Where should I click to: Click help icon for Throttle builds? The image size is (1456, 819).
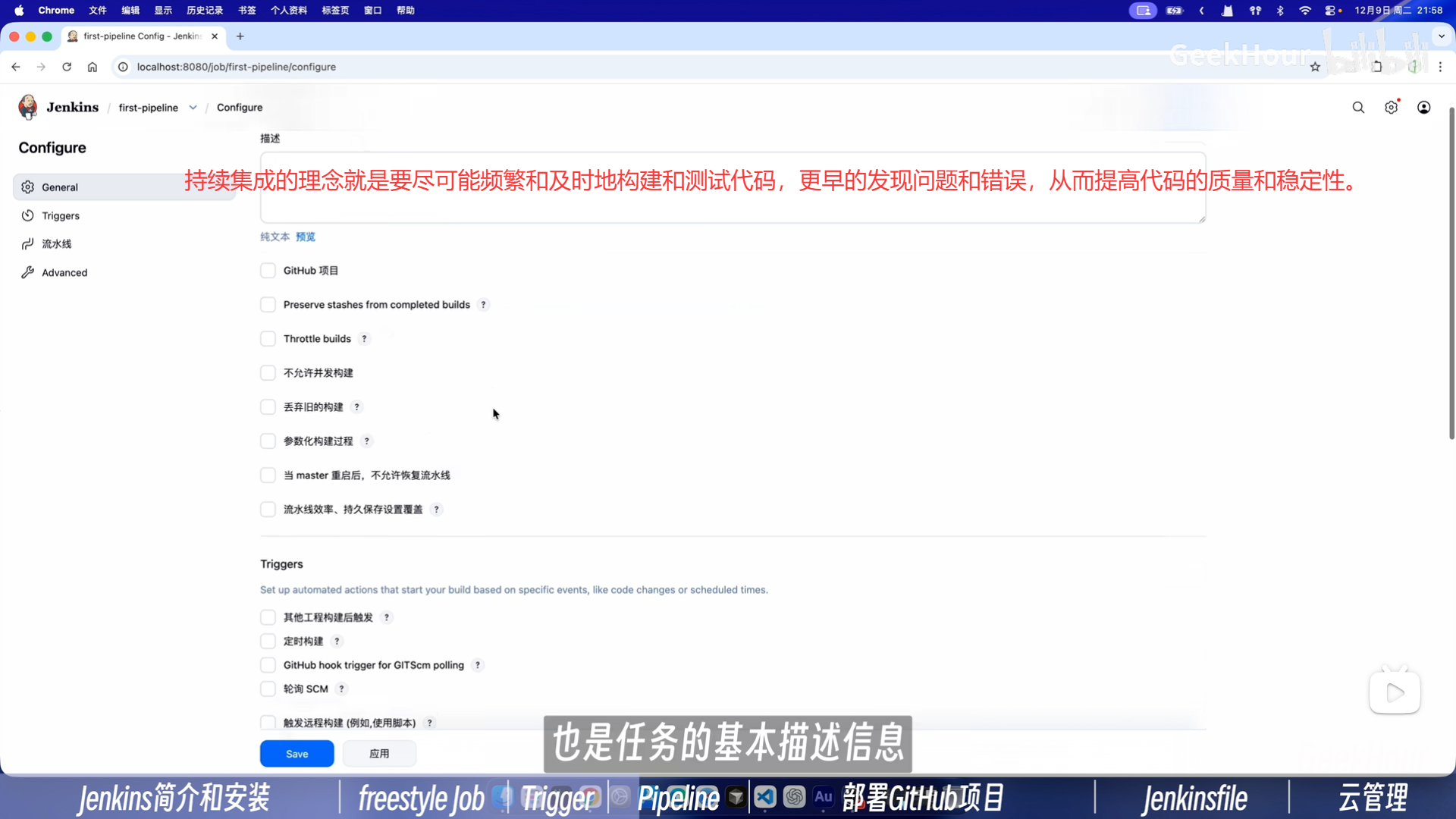[x=365, y=339]
